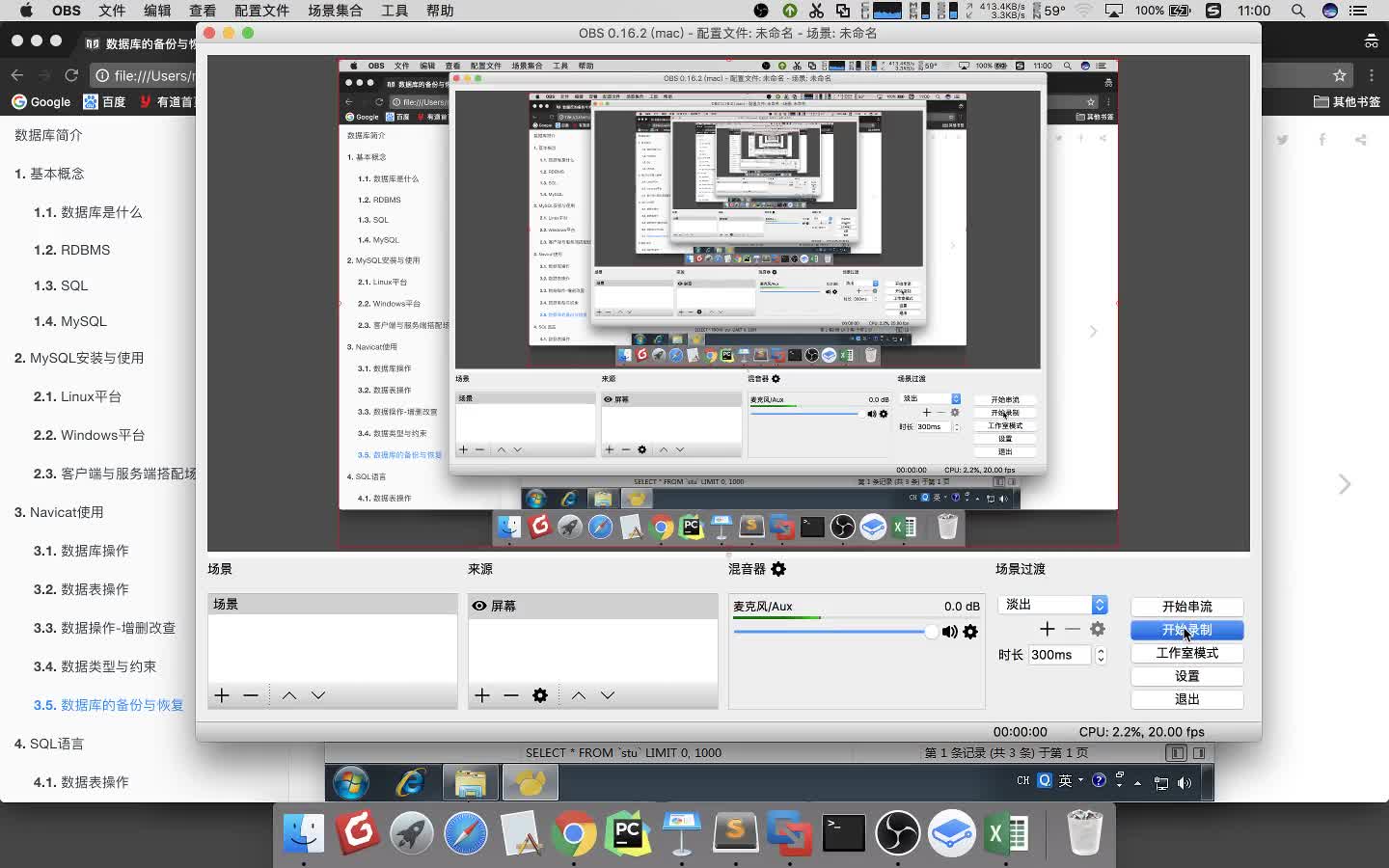The image size is (1389, 868).
Task: Add a new scene with plus button
Action: (x=222, y=695)
